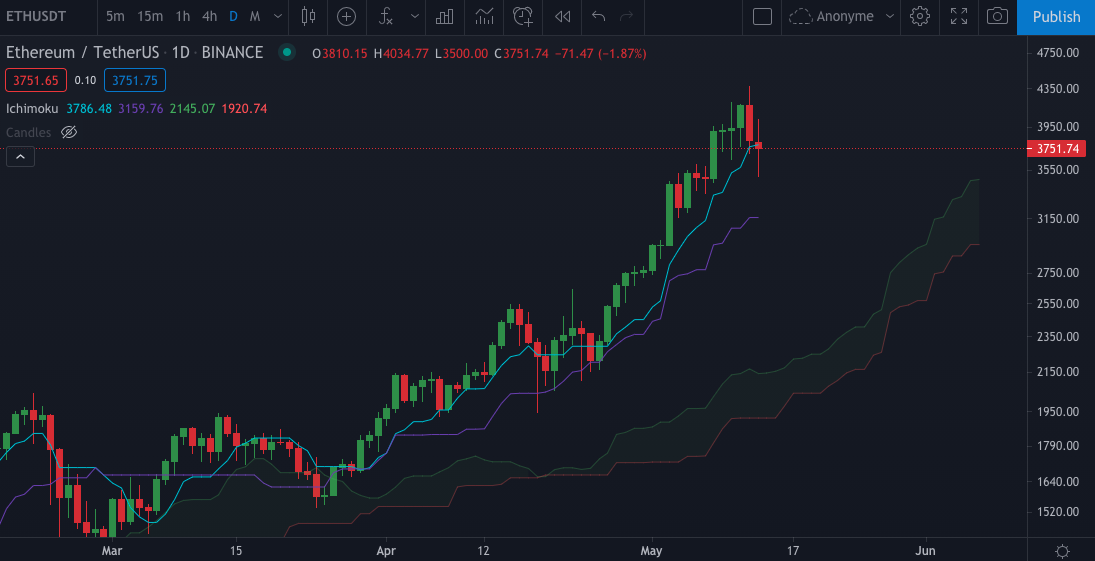Click the compare or add symbol icon
Screen dimensions: 1095x561
click(x=346, y=16)
